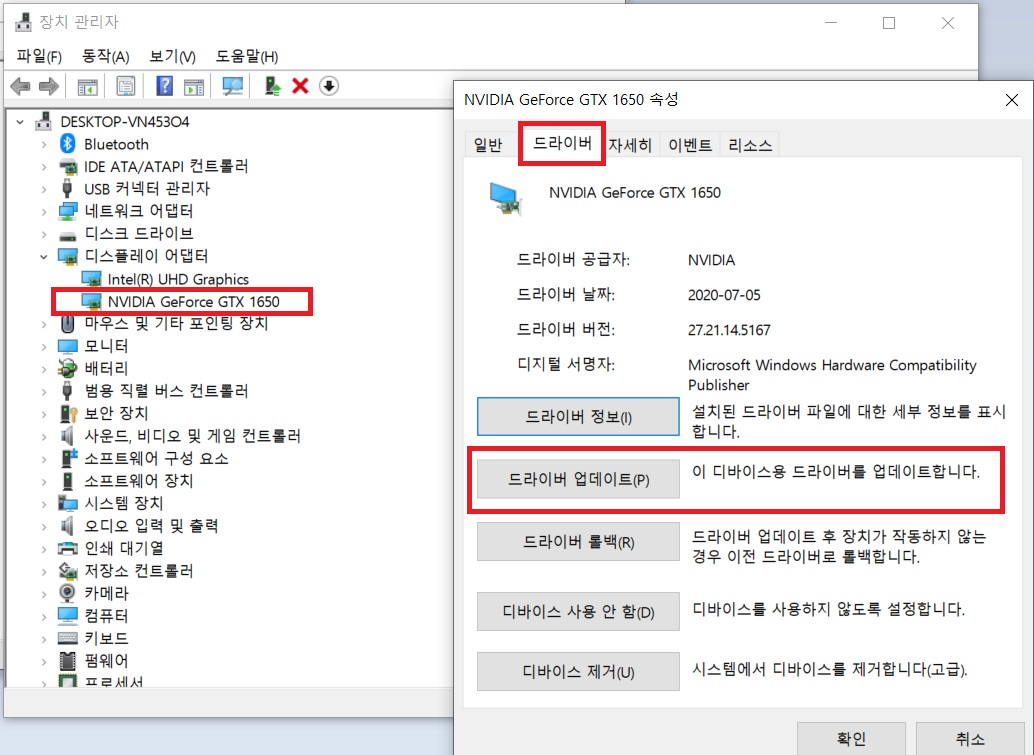This screenshot has height=755, width=1034.
Task: Maximize the Device Manager window
Action: pyautogui.click(x=889, y=23)
